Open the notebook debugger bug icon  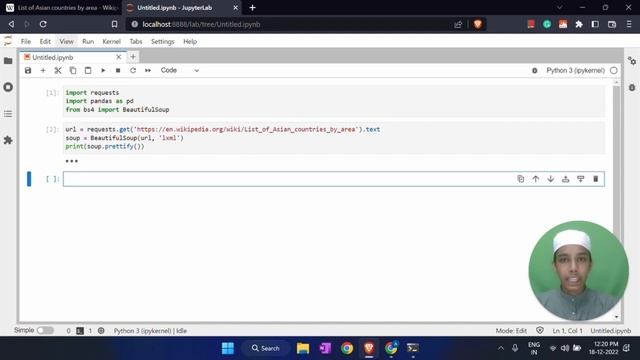tap(535, 71)
